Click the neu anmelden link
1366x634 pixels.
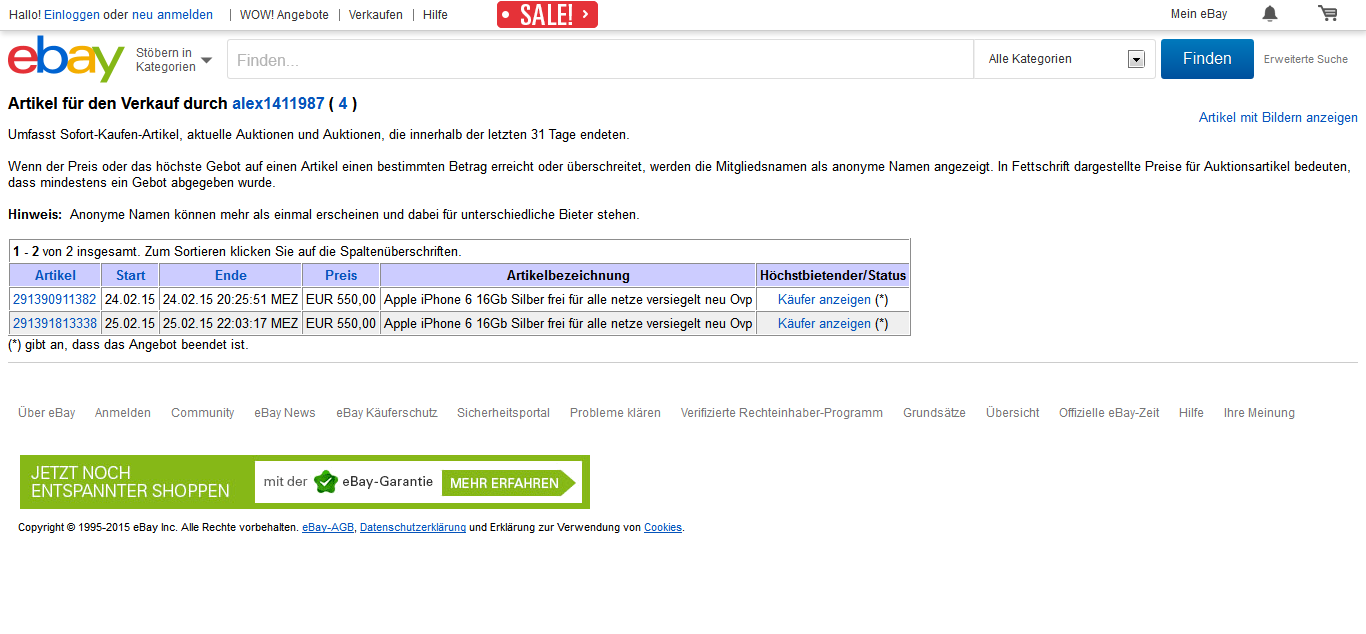(172, 15)
